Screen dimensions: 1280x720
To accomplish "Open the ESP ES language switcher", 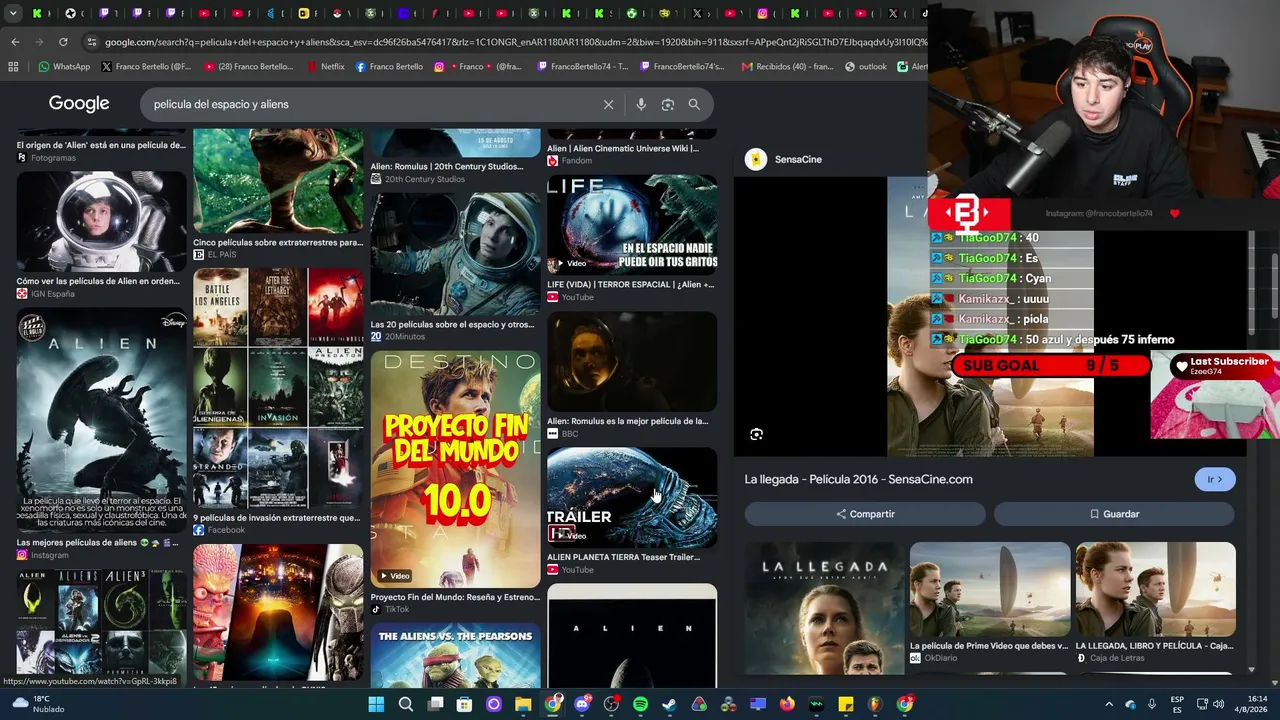I will pos(1177,704).
